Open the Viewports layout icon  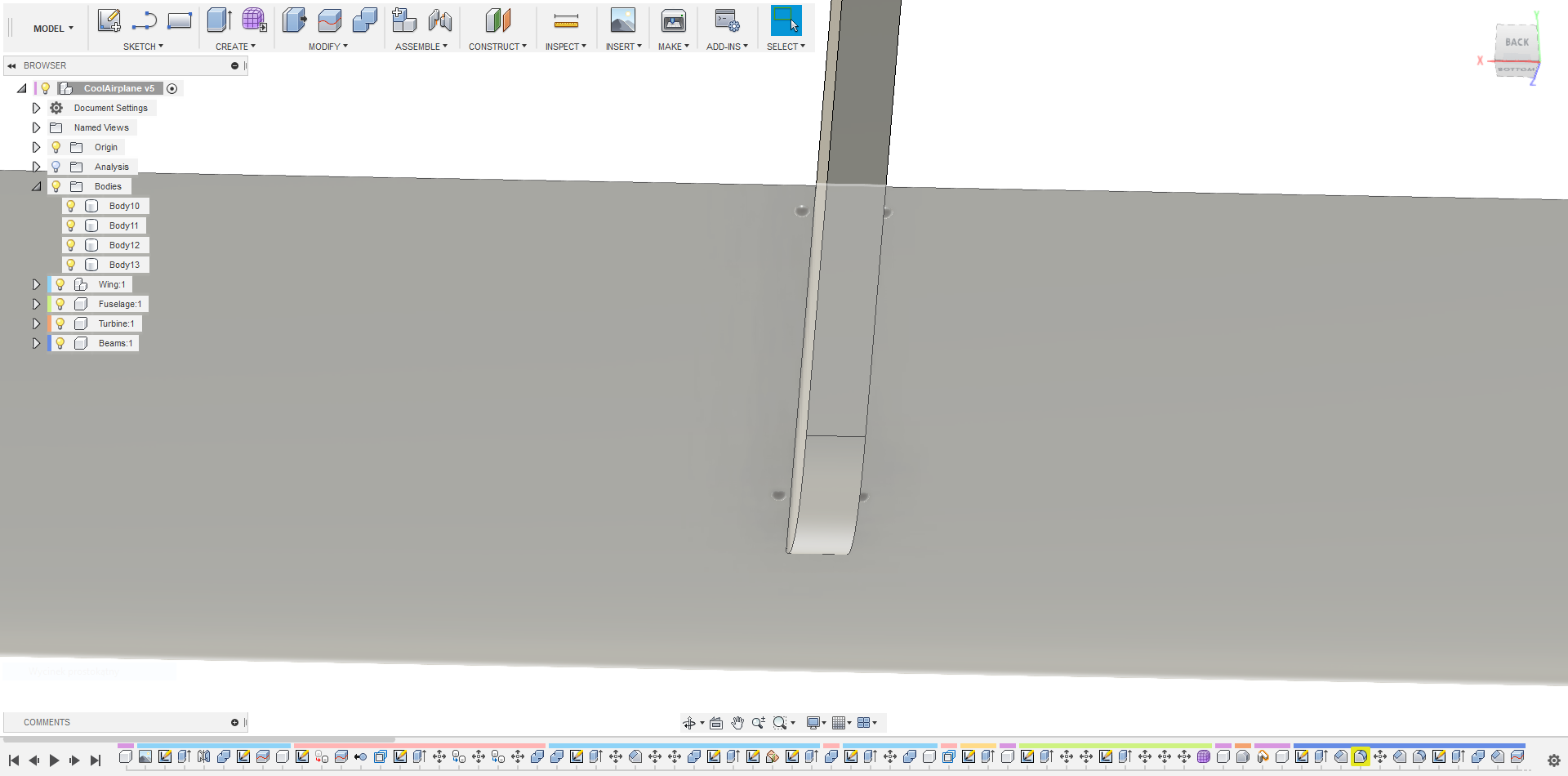pos(863,723)
